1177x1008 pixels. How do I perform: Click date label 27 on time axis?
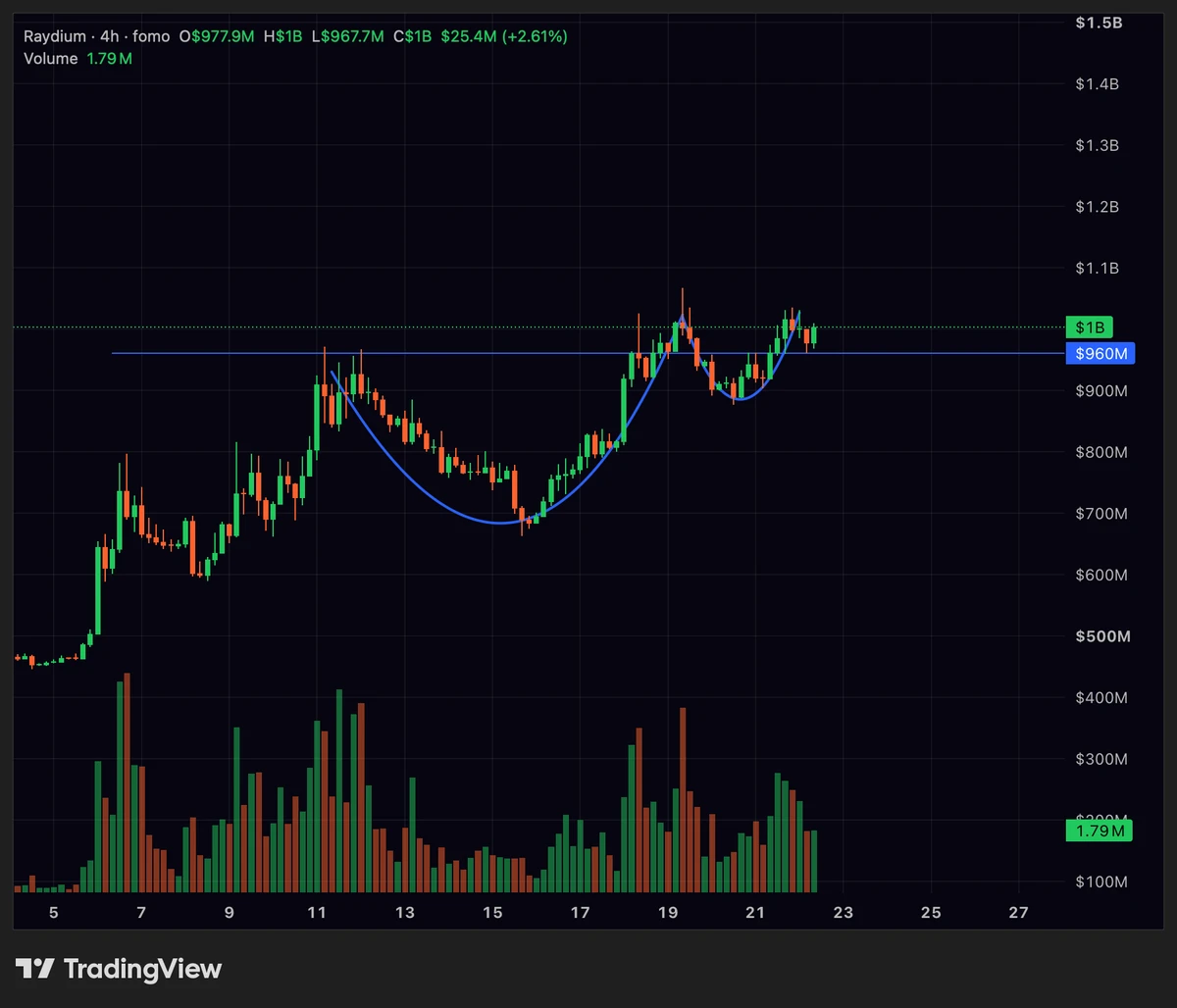coord(1019,913)
